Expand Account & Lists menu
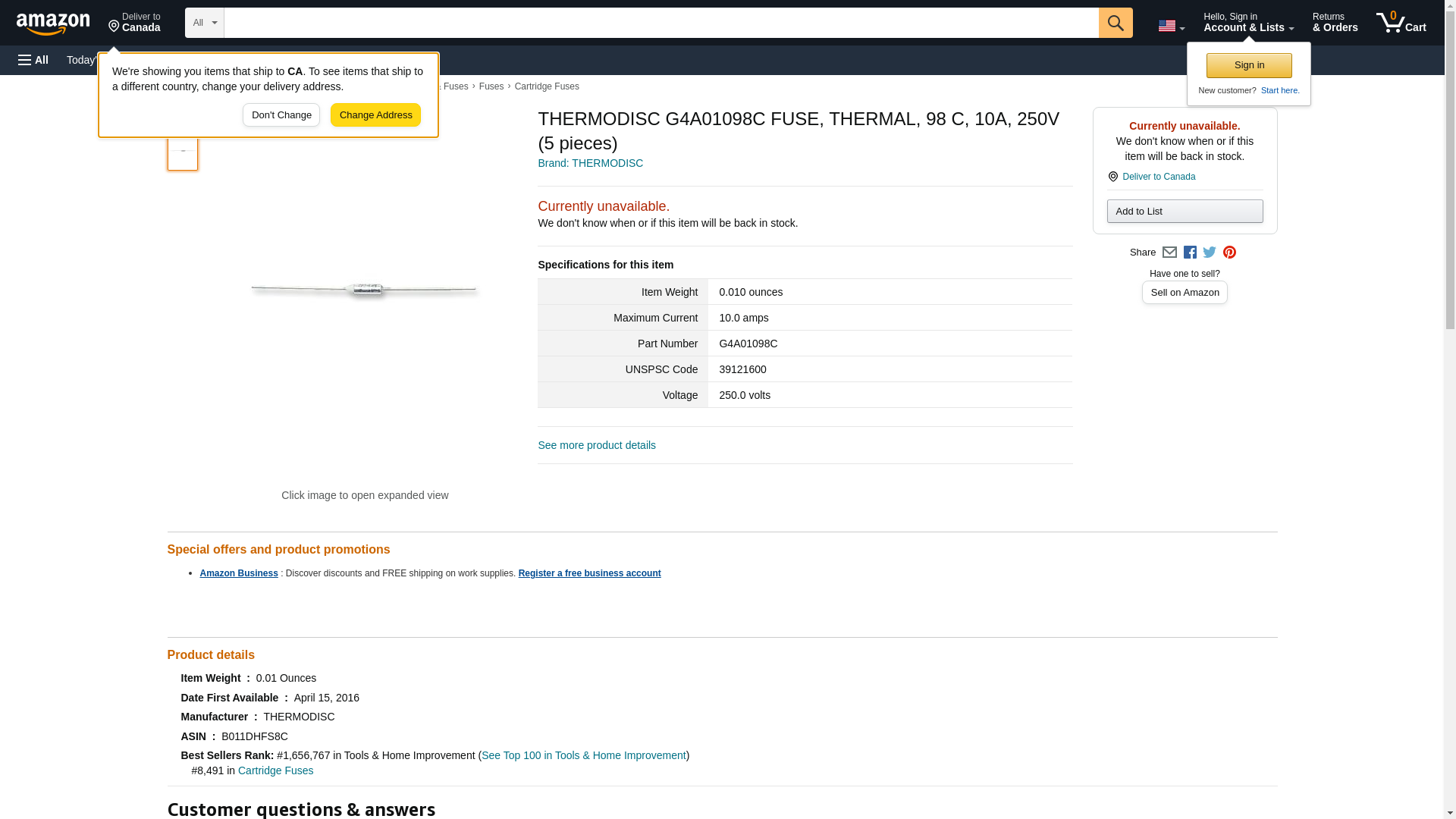The image size is (1456, 819). (1248, 23)
